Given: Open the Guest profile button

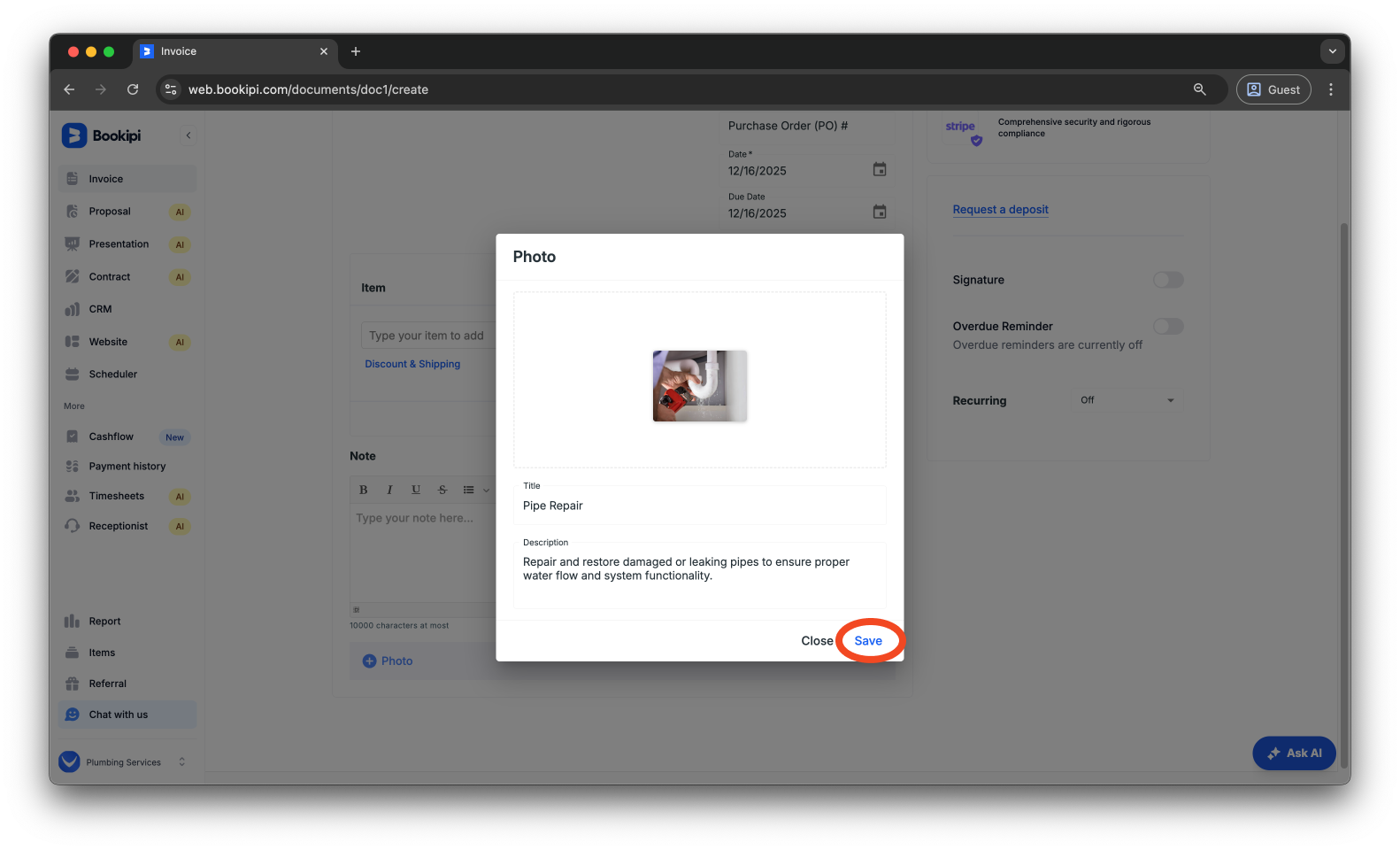Looking at the screenshot, I should coord(1273,89).
